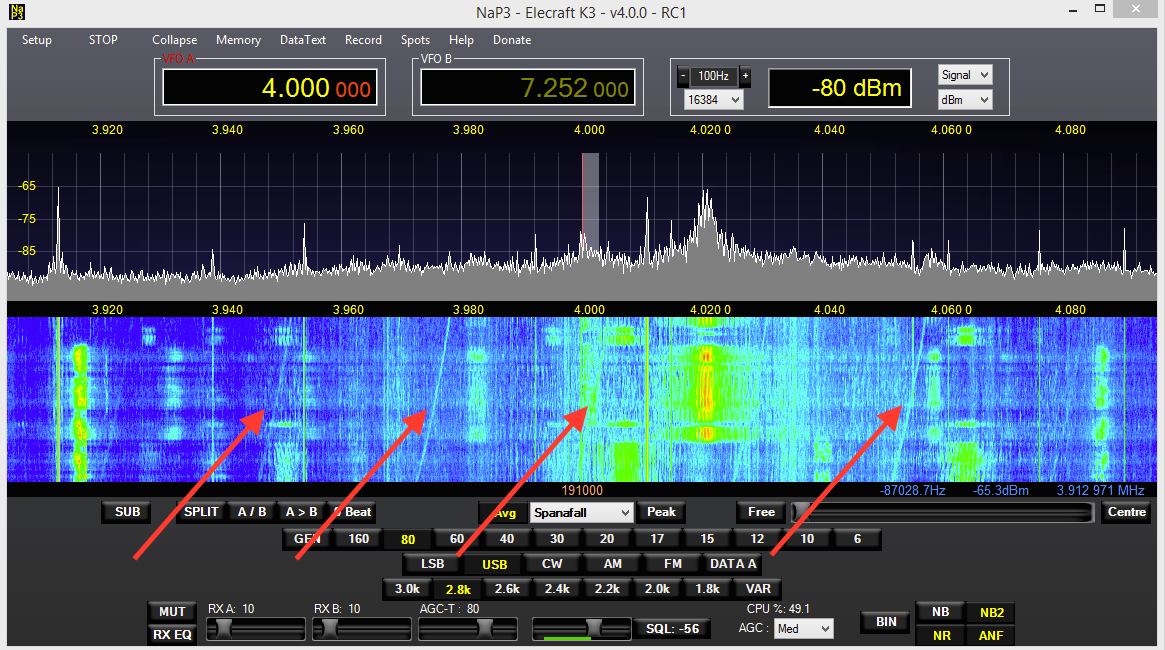Expand the AGC Med dropdown

click(x=804, y=629)
